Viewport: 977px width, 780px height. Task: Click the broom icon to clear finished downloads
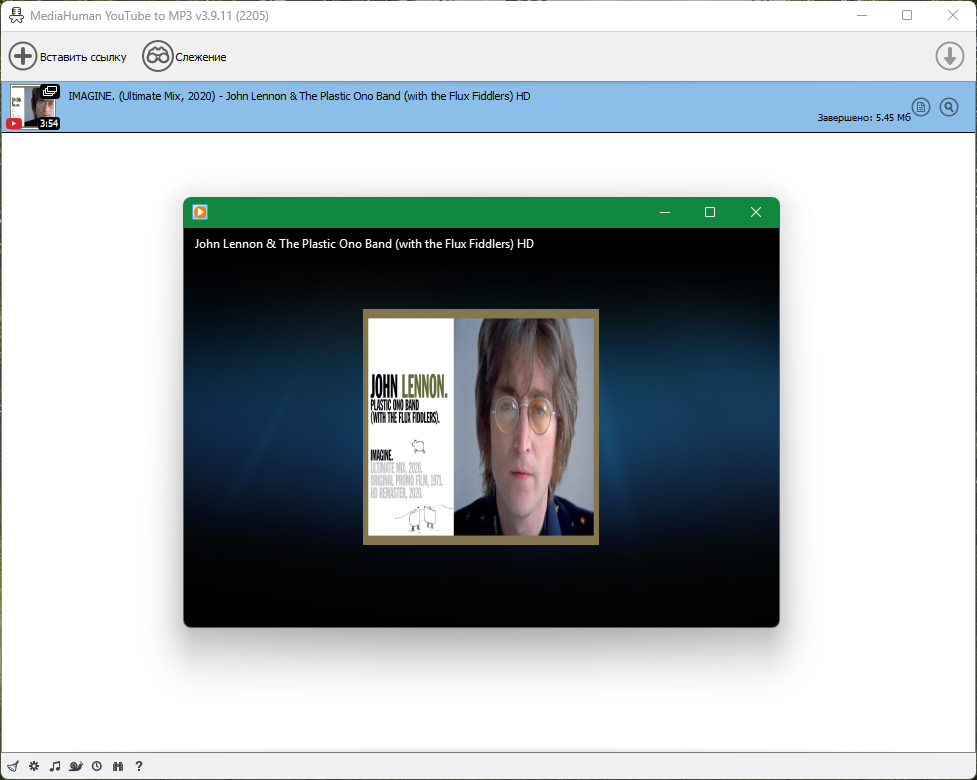(x=13, y=766)
